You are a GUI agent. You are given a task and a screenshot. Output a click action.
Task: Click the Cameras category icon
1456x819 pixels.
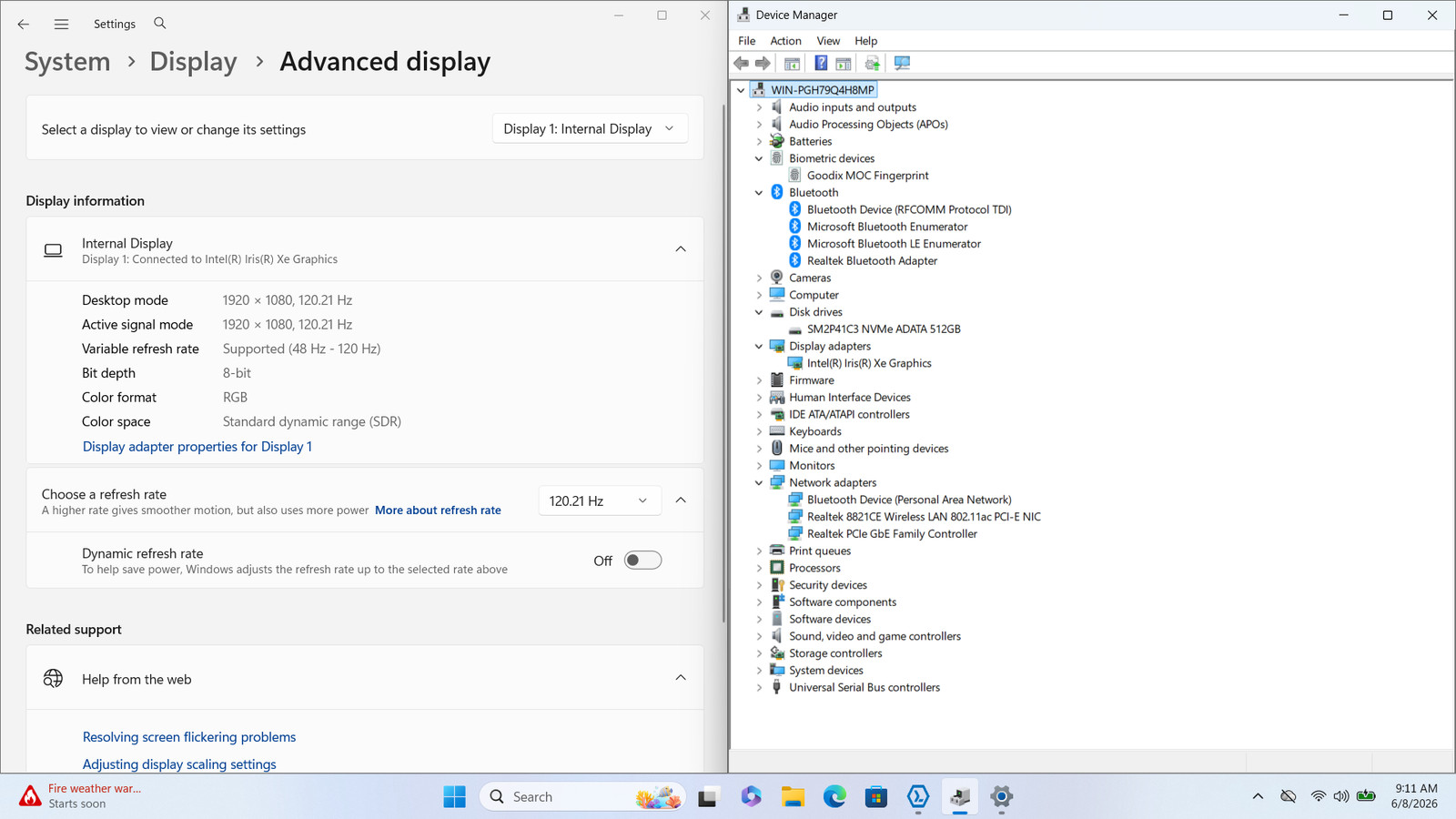777,278
